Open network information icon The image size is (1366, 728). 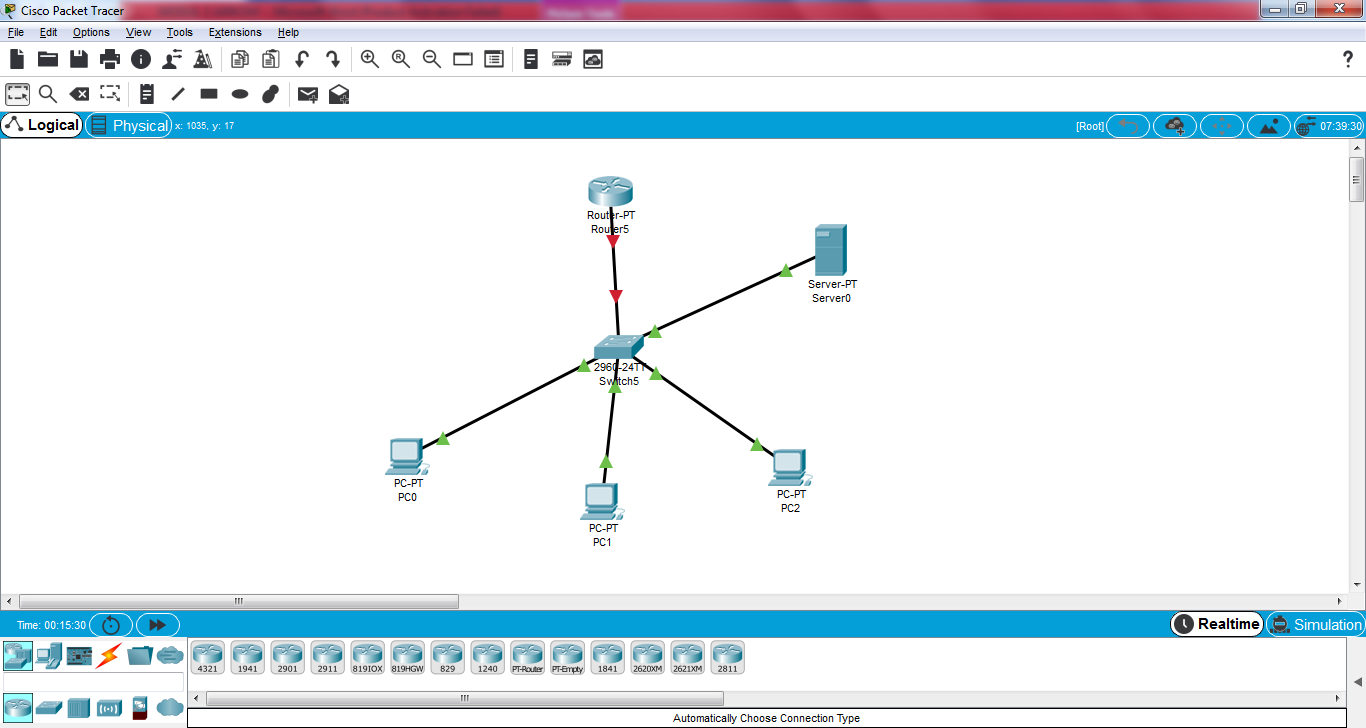tap(141, 59)
